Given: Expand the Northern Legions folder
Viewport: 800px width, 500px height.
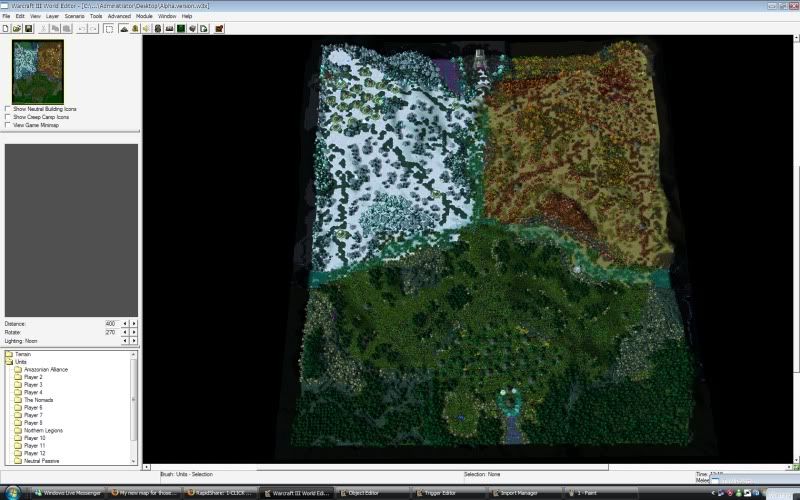Looking at the screenshot, I should [x=18, y=430].
